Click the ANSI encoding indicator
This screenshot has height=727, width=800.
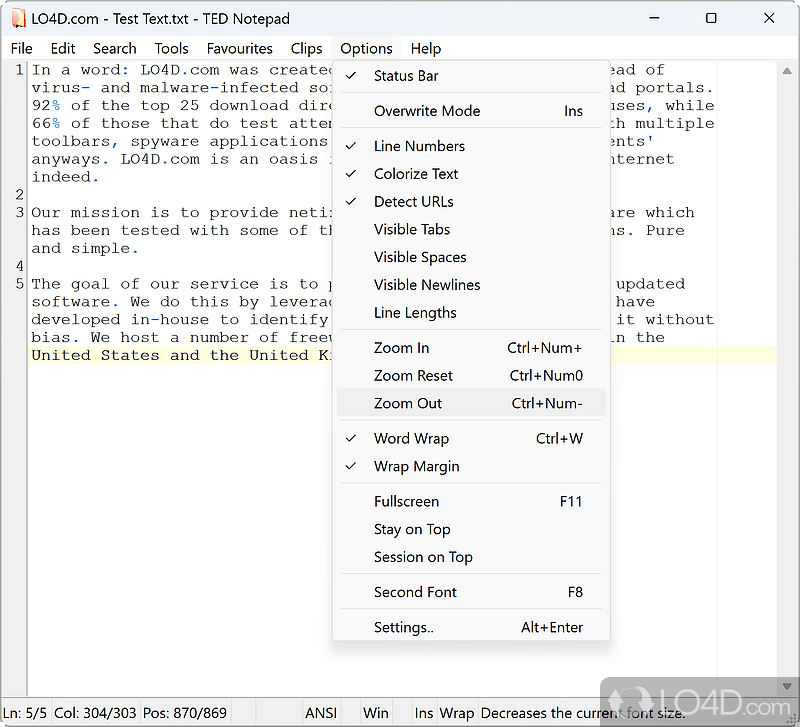321,713
